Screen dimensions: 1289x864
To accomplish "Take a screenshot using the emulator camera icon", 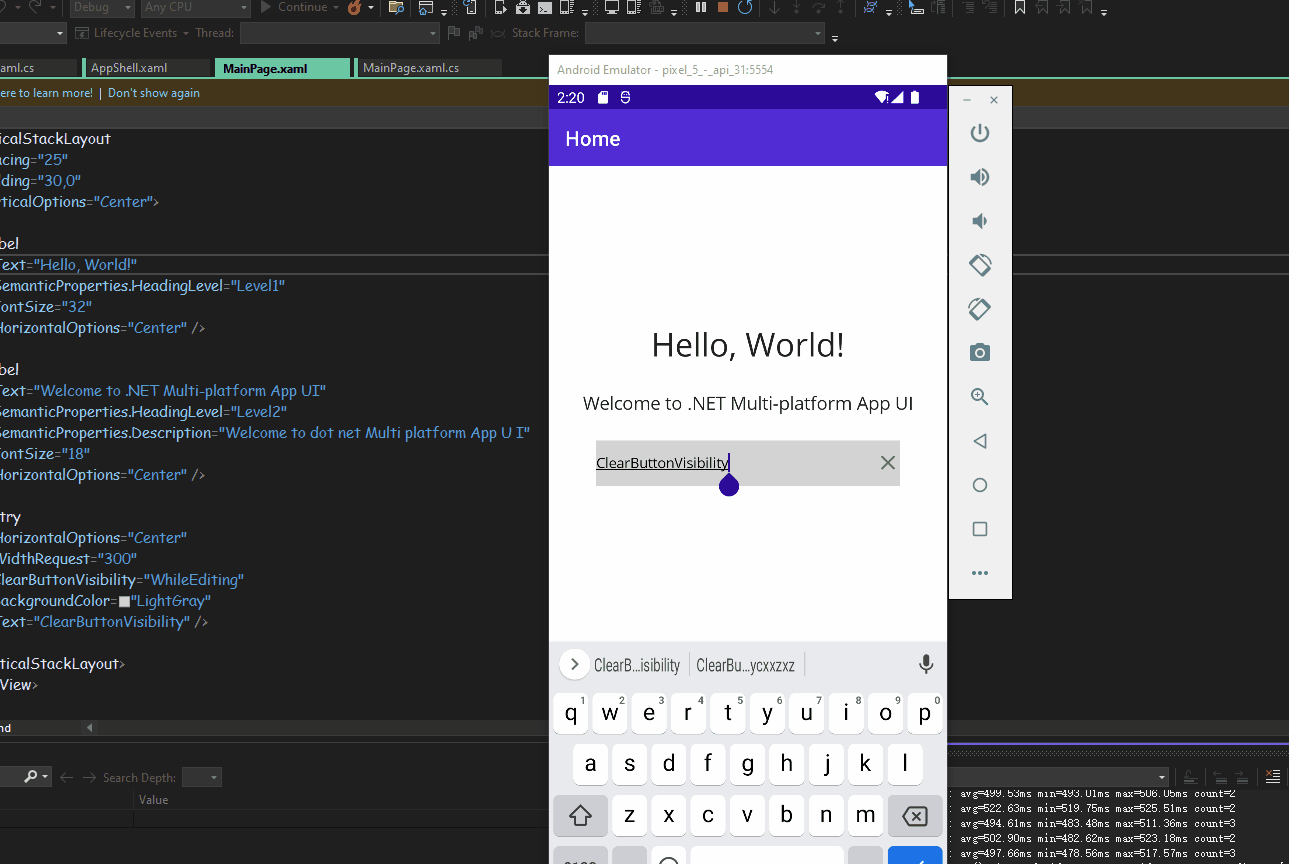I will [x=979, y=352].
